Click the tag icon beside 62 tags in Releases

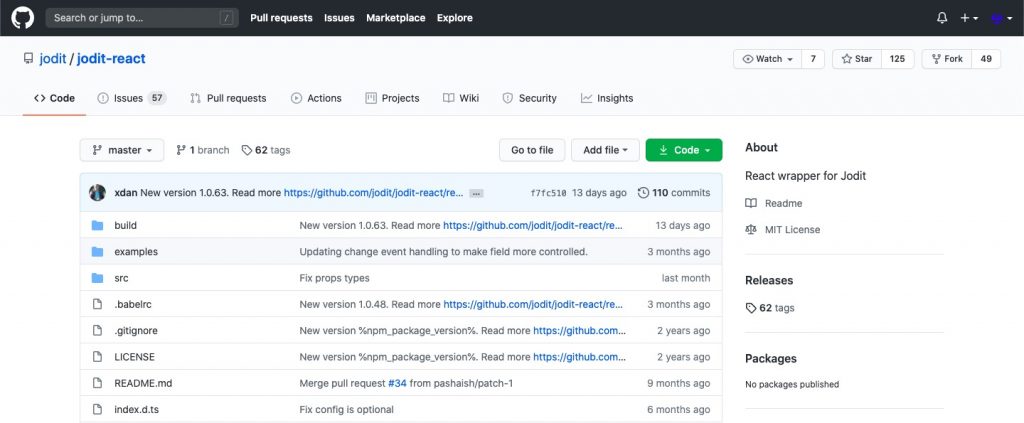click(751, 308)
